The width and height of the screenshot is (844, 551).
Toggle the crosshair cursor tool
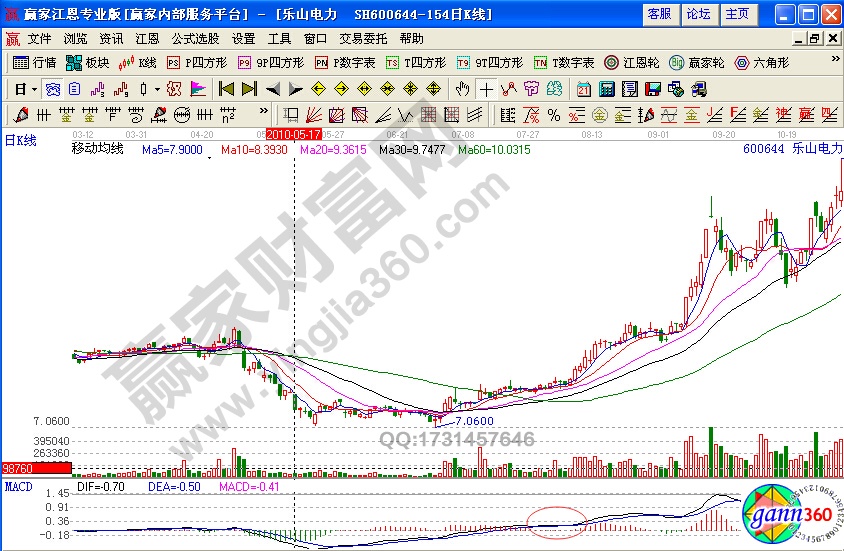tap(486, 89)
